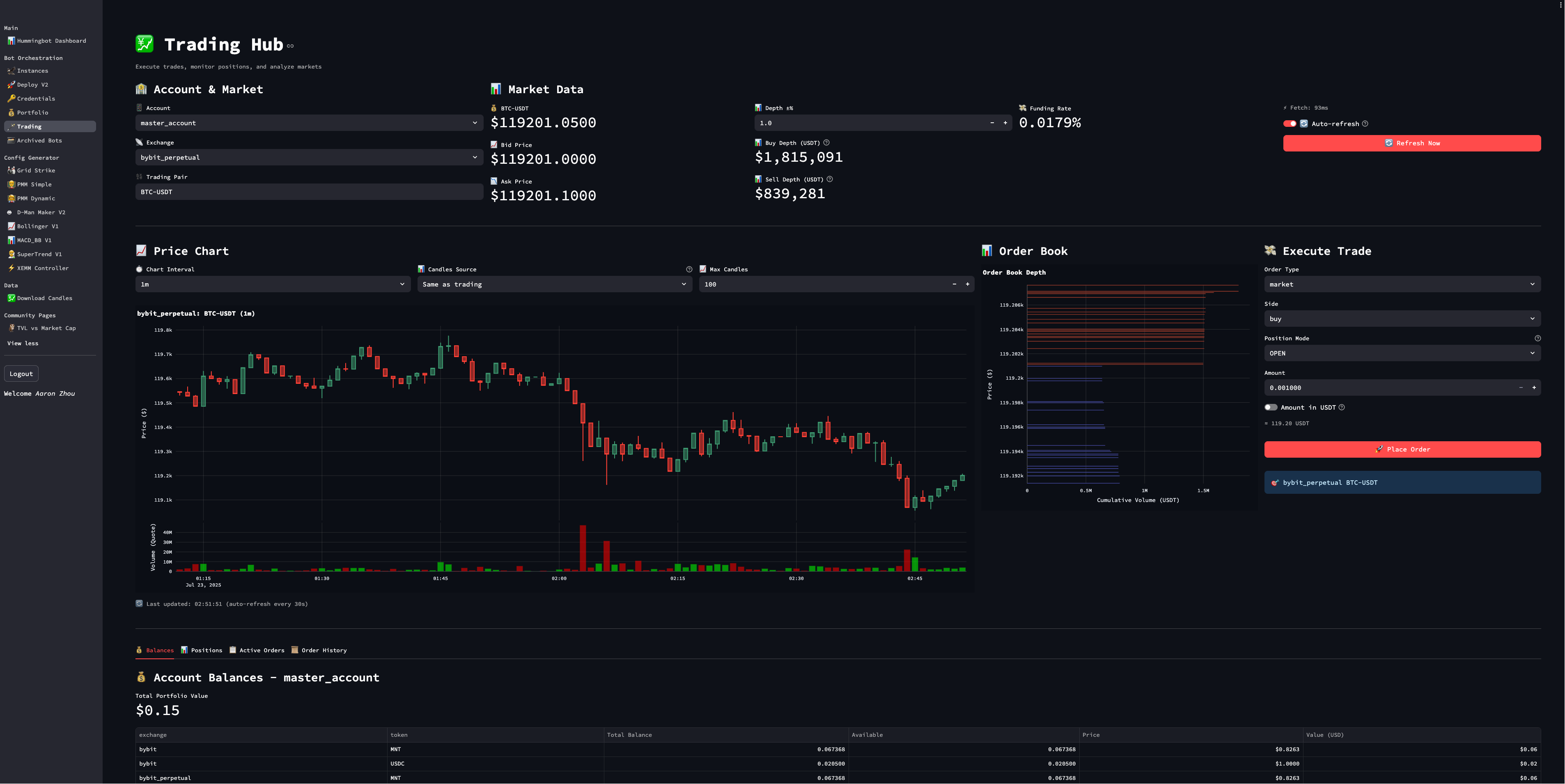
Task: Switch to the Active Orders tab
Action: (257, 651)
